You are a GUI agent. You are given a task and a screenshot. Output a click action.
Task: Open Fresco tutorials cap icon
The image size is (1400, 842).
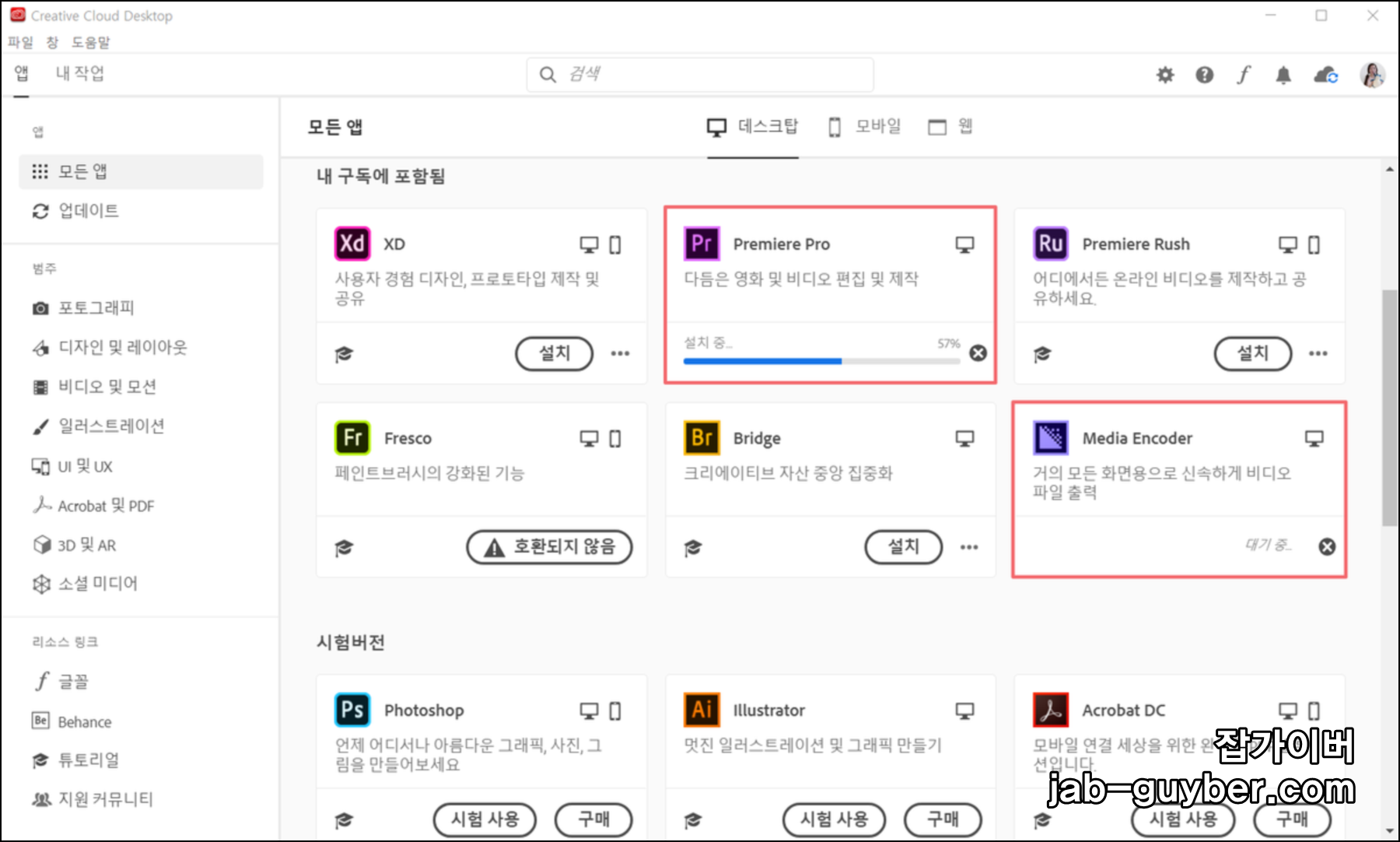coord(344,548)
